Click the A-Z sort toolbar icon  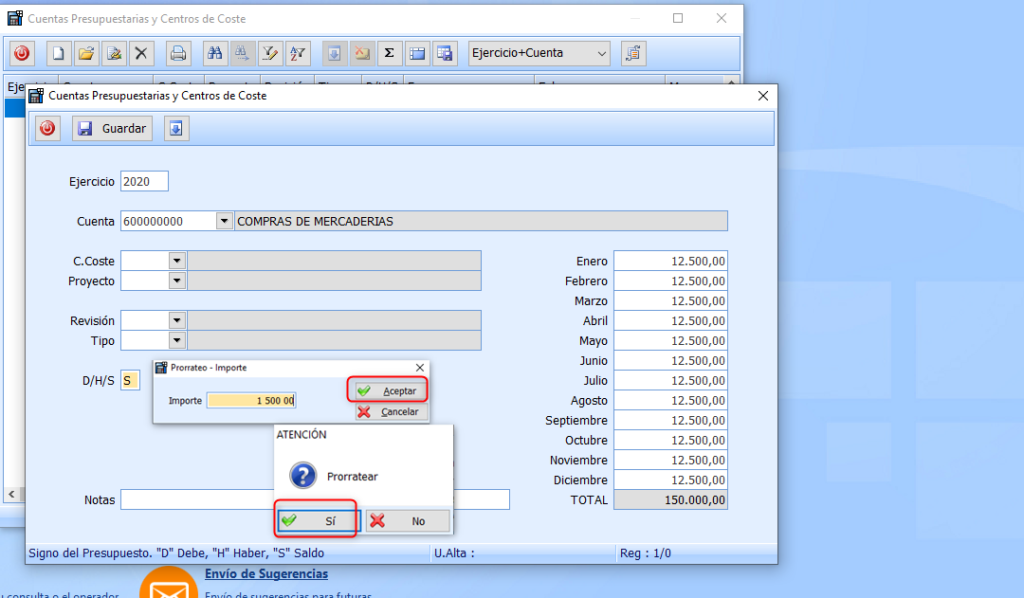pos(297,53)
